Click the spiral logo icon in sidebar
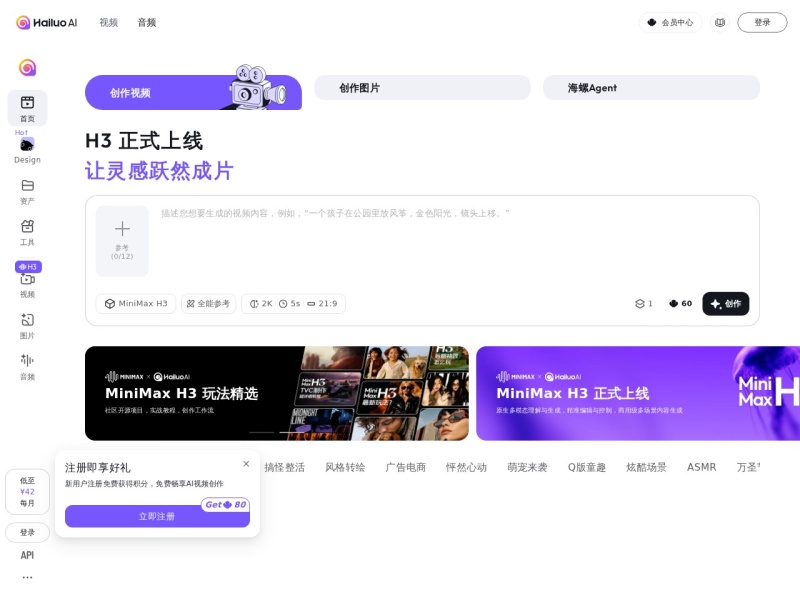 pyautogui.click(x=28, y=67)
